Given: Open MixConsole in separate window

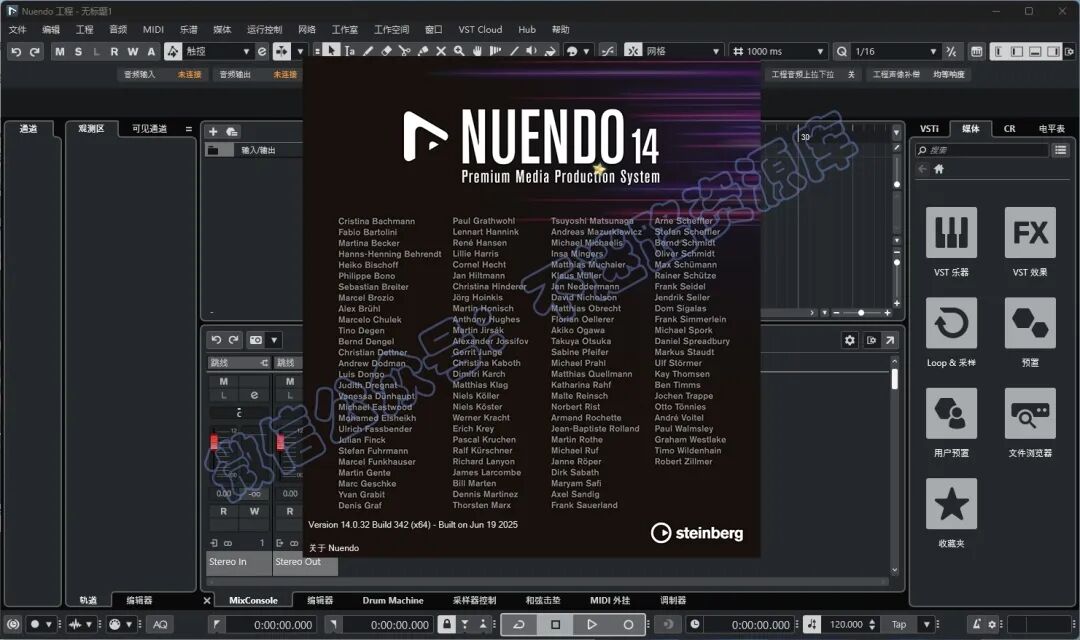Looking at the screenshot, I should [x=891, y=340].
